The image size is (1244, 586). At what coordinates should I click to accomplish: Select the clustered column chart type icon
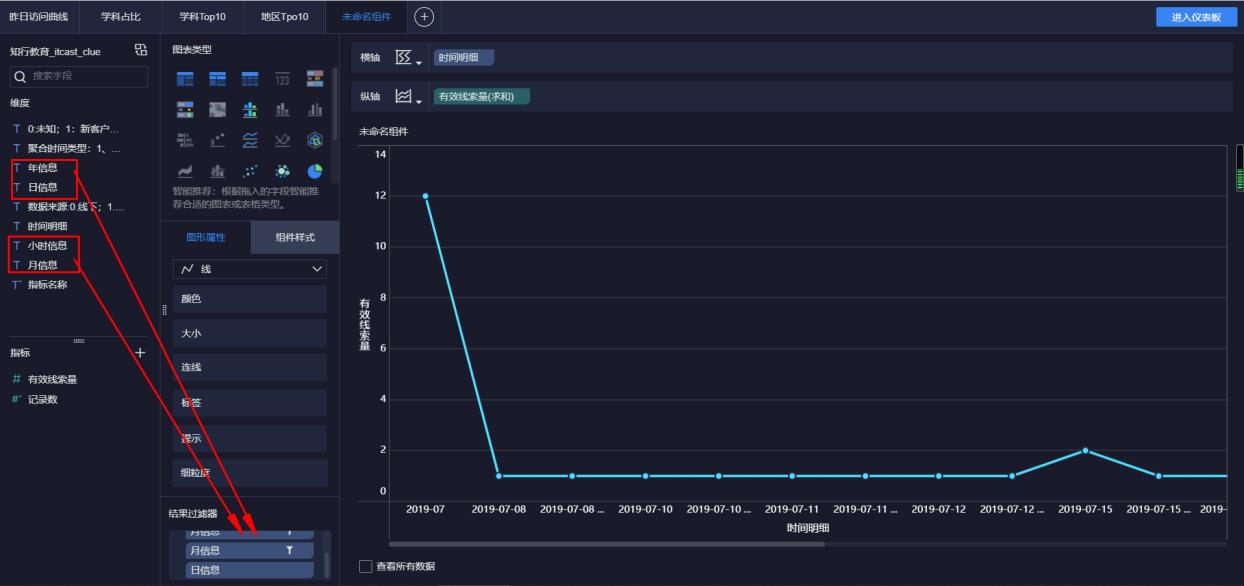(315, 109)
